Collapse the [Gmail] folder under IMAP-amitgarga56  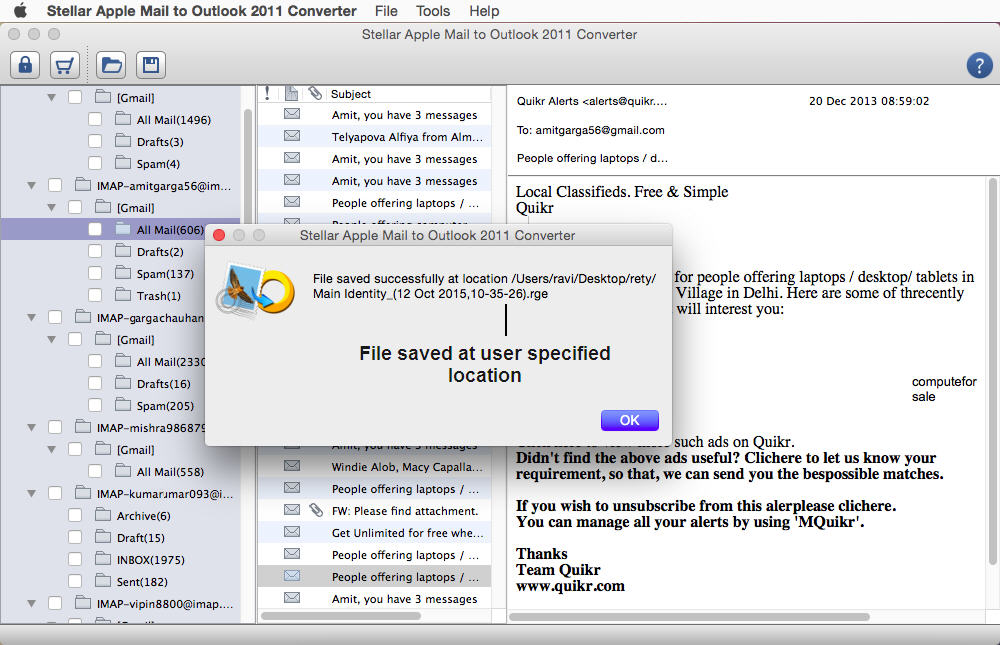tap(52, 208)
